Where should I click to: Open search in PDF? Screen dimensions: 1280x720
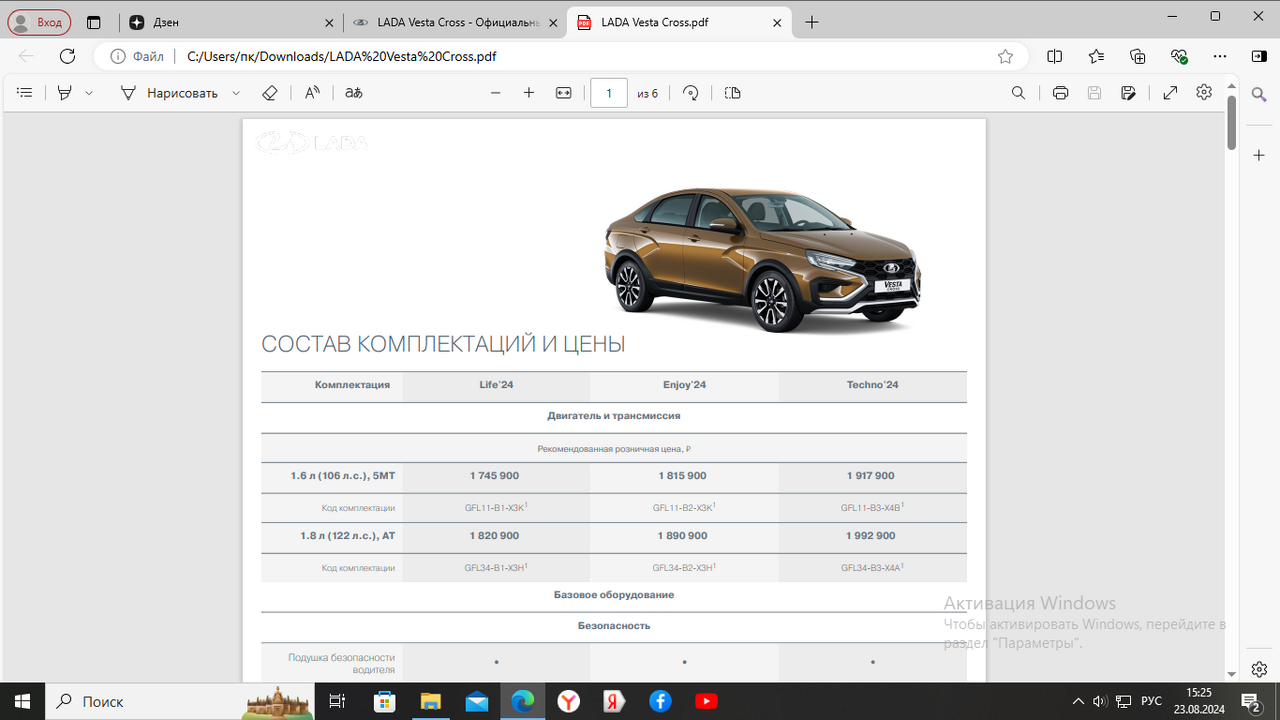pos(1018,93)
